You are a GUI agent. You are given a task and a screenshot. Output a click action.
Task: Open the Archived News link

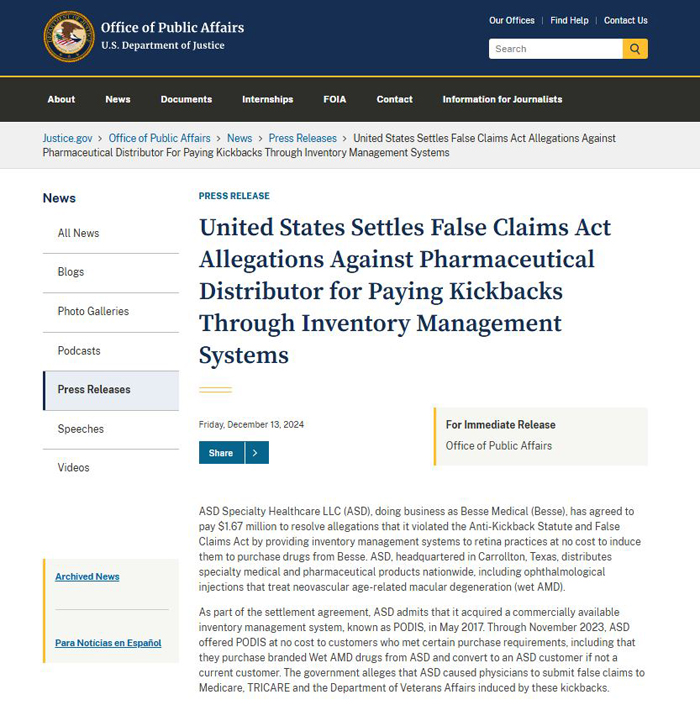point(87,576)
